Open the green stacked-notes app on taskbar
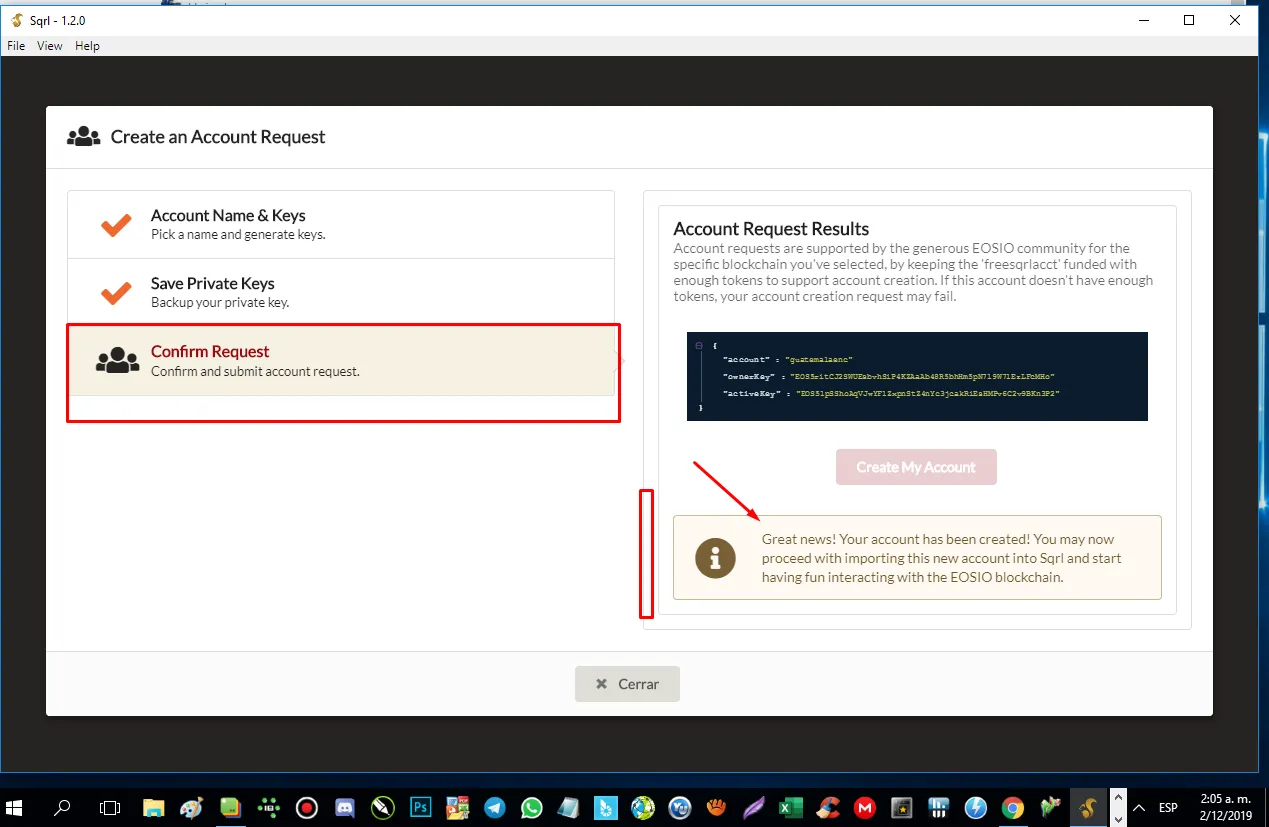1269x827 pixels. (230, 807)
